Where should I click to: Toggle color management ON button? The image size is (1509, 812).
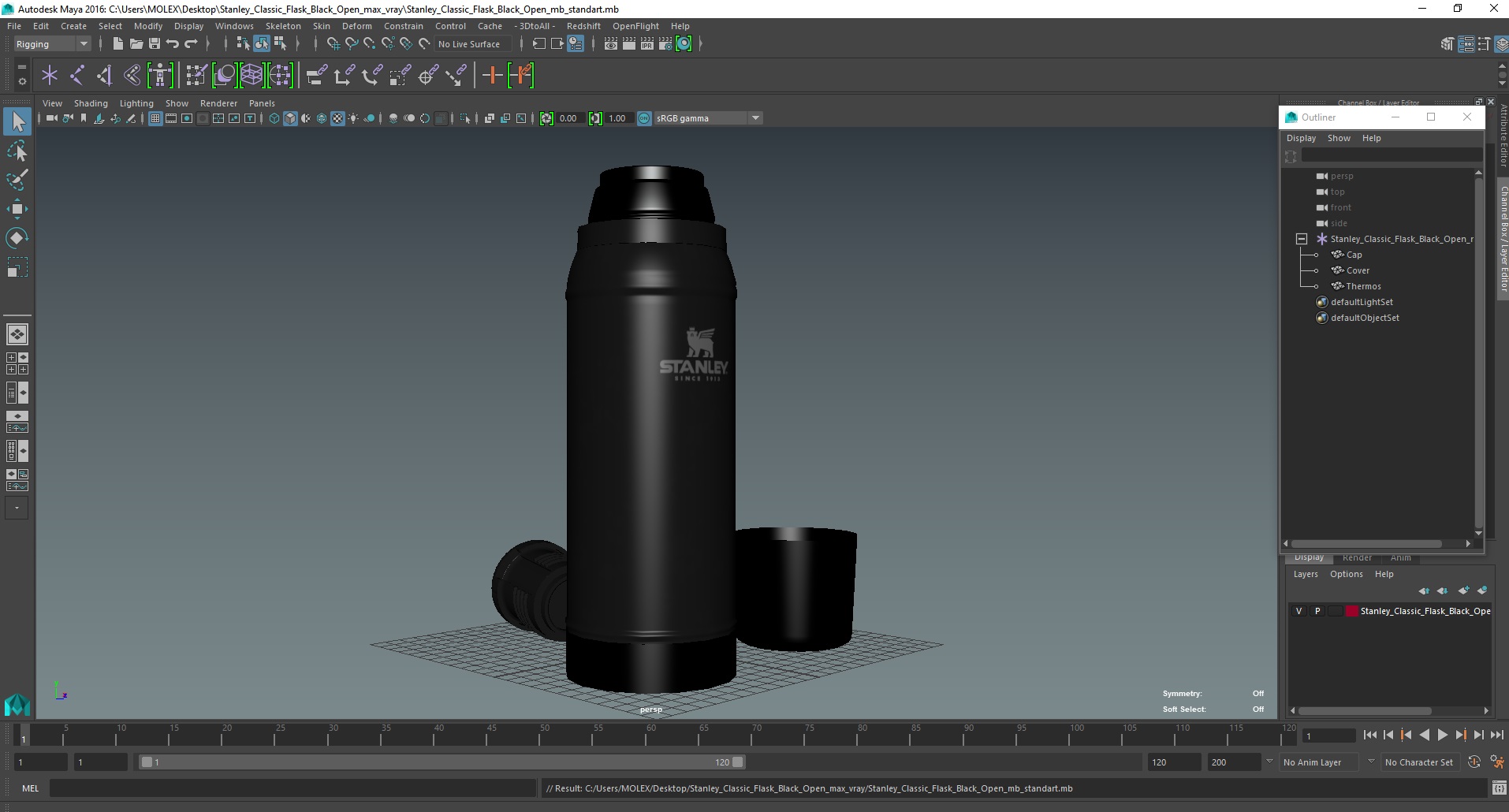[644, 118]
